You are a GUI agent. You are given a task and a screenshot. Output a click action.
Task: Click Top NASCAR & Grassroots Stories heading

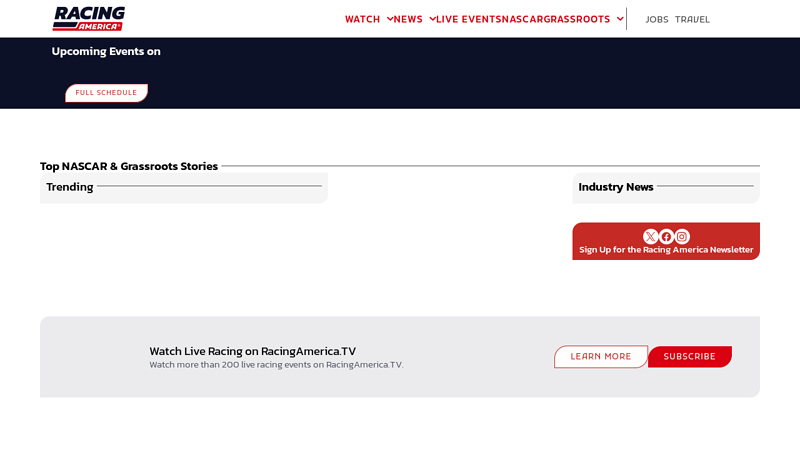[129, 166]
